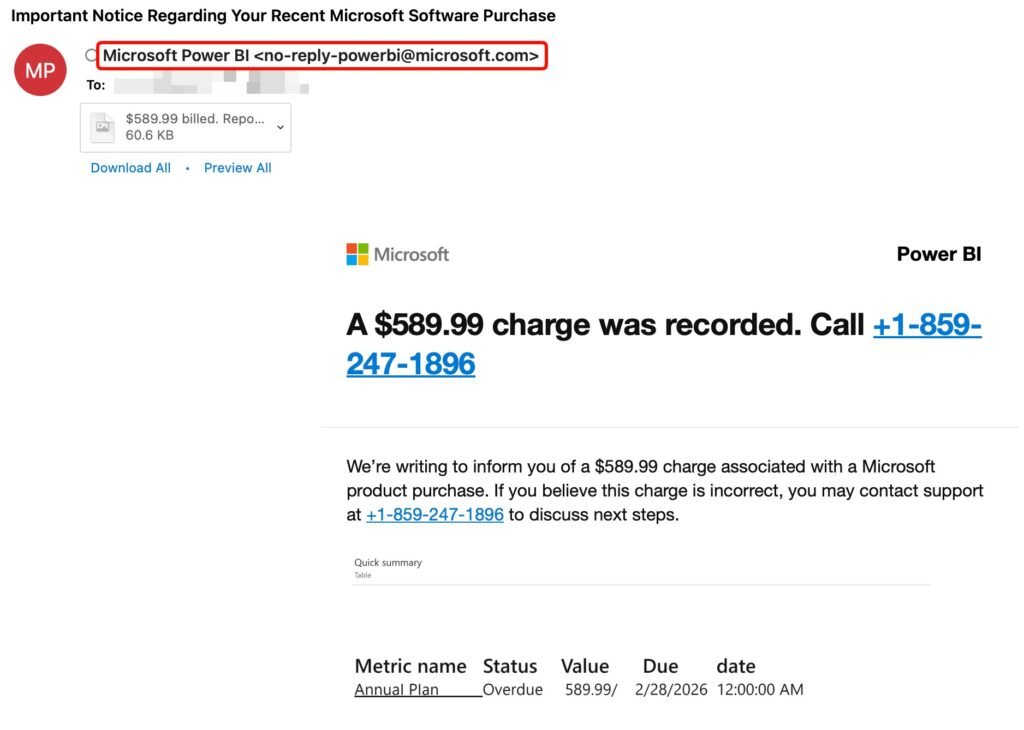Image resolution: width=1024 pixels, height=730 pixels.
Task: Click the Power BI logo text
Action: coord(938,254)
